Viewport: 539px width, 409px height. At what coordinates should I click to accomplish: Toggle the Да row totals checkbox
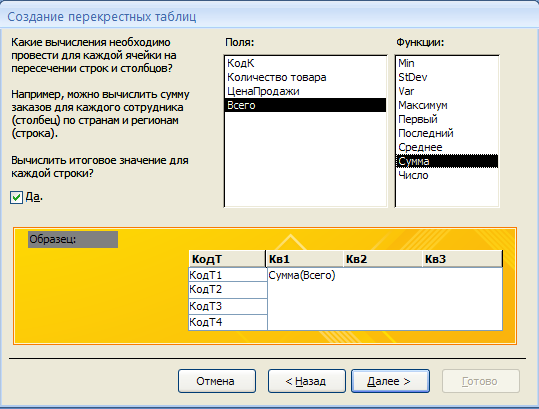click(16, 197)
